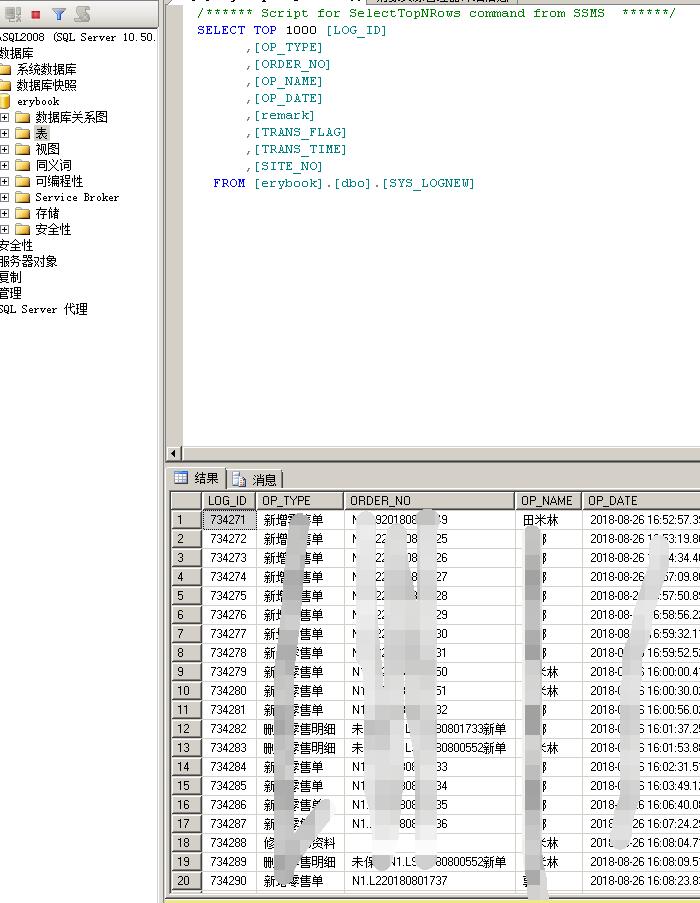Click the OP_DATE column header

click(641, 500)
